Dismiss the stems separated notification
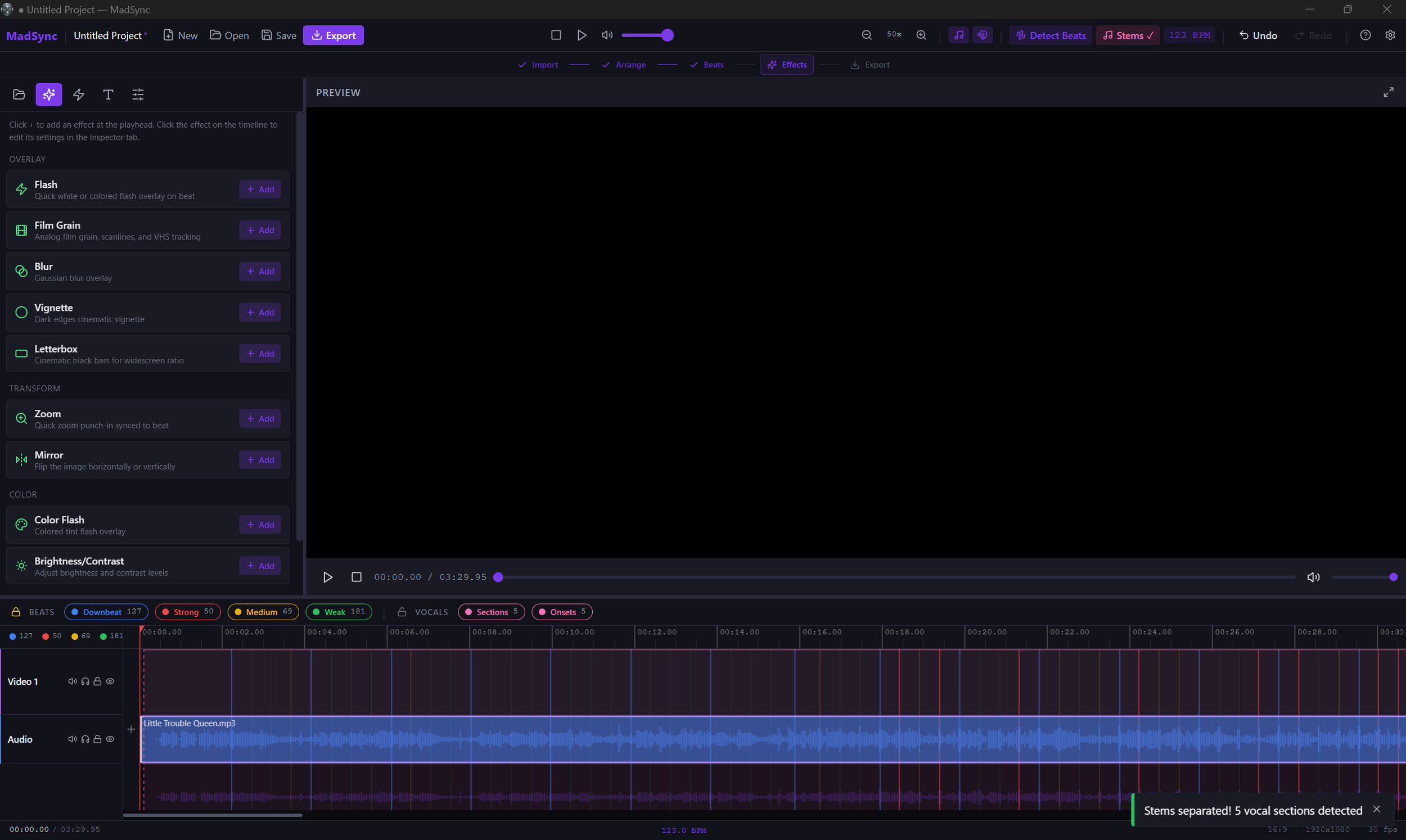 click(x=1376, y=809)
